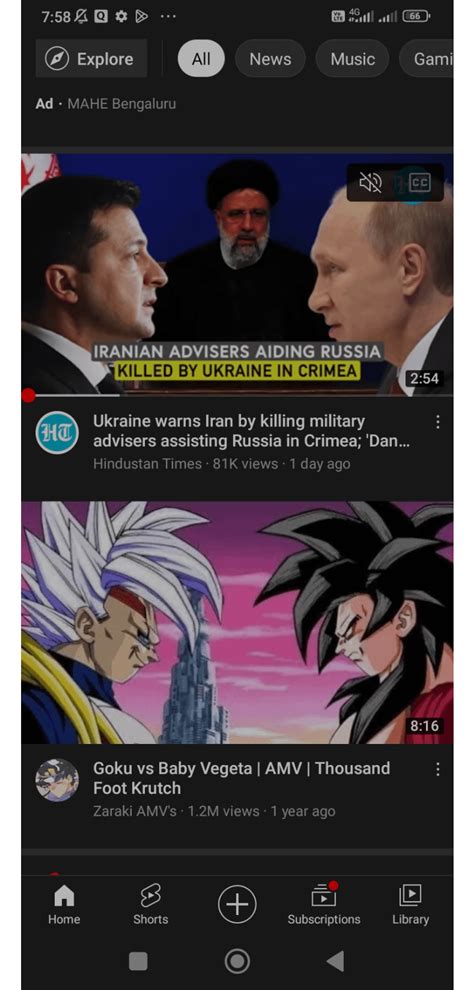Screen dimensions: 474x990
Task: Open the Ukraine warns Iran video title
Action: tap(252, 431)
